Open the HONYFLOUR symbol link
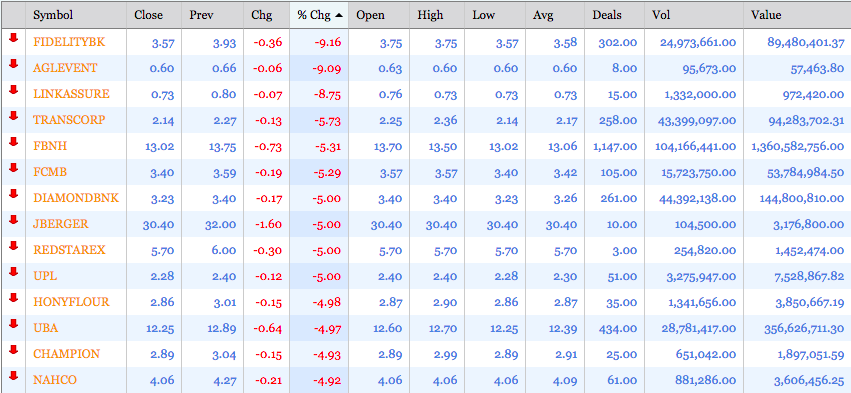851x393 pixels. click(x=71, y=302)
